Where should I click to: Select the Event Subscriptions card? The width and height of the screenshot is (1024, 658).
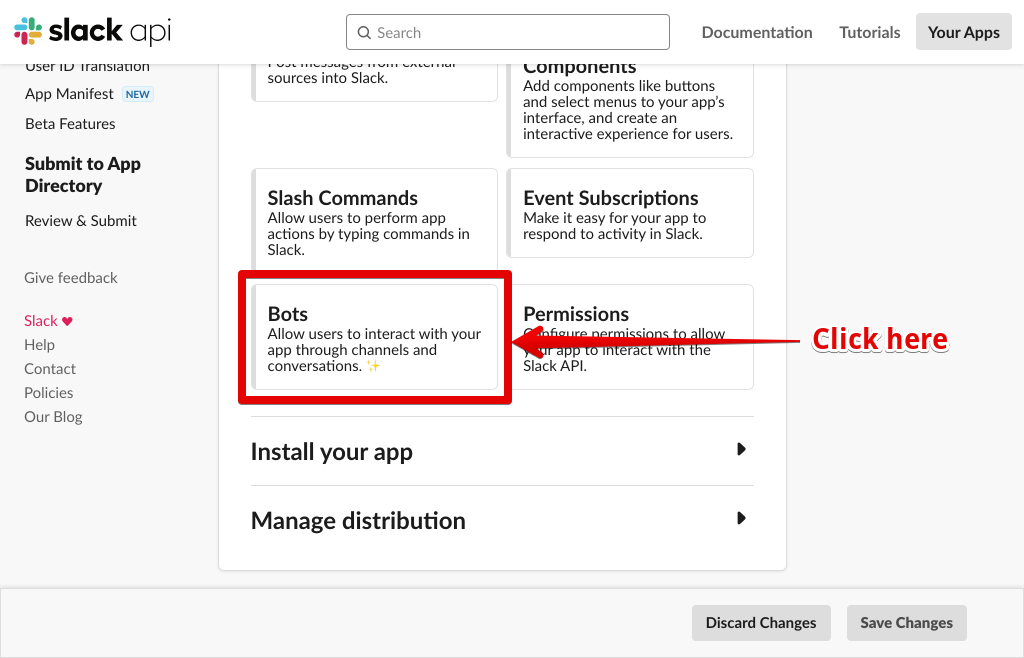[x=630, y=213]
